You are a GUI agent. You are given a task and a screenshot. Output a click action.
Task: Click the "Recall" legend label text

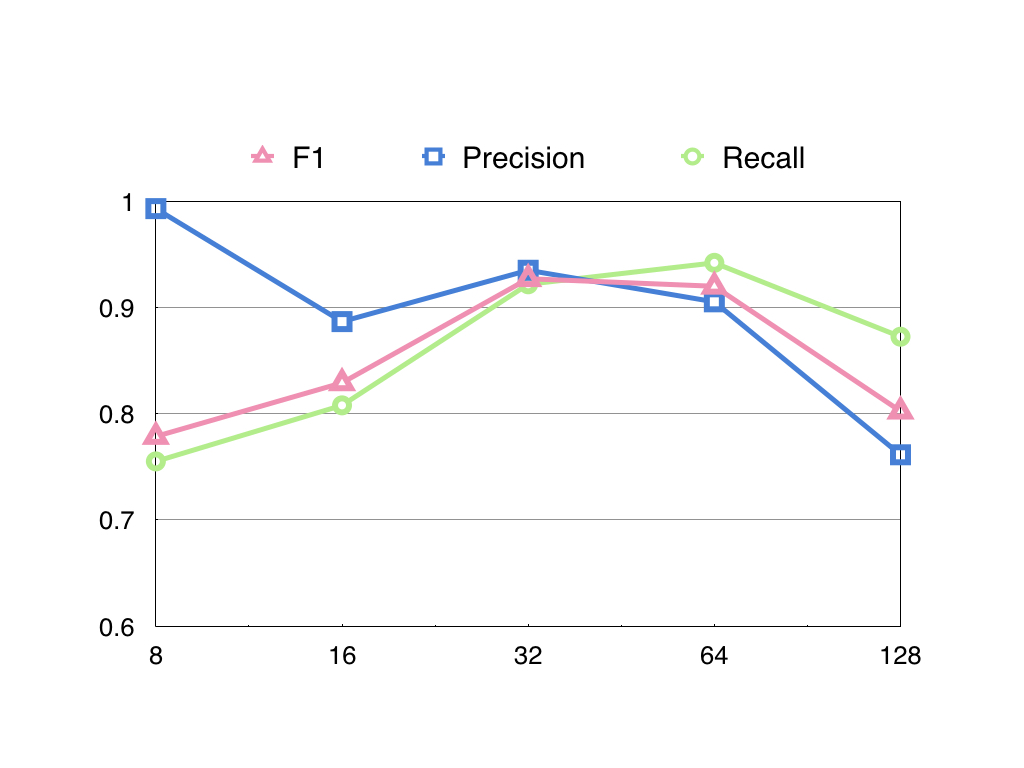[x=763, y=158]
